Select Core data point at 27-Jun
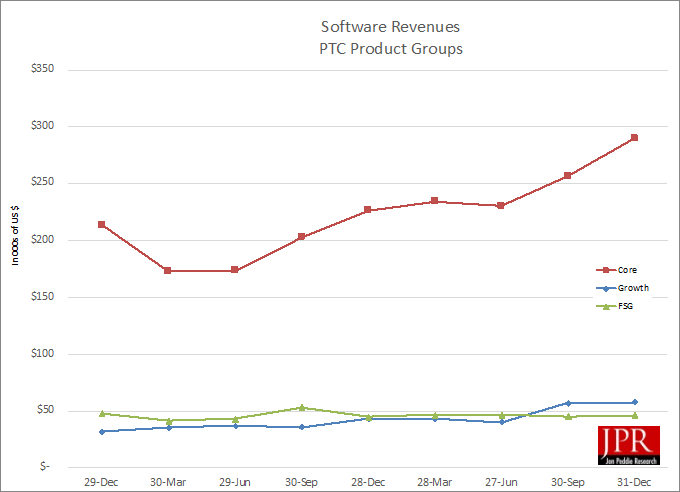The height and width of the screenshot is (492, 680). click(x=501, y=206)
